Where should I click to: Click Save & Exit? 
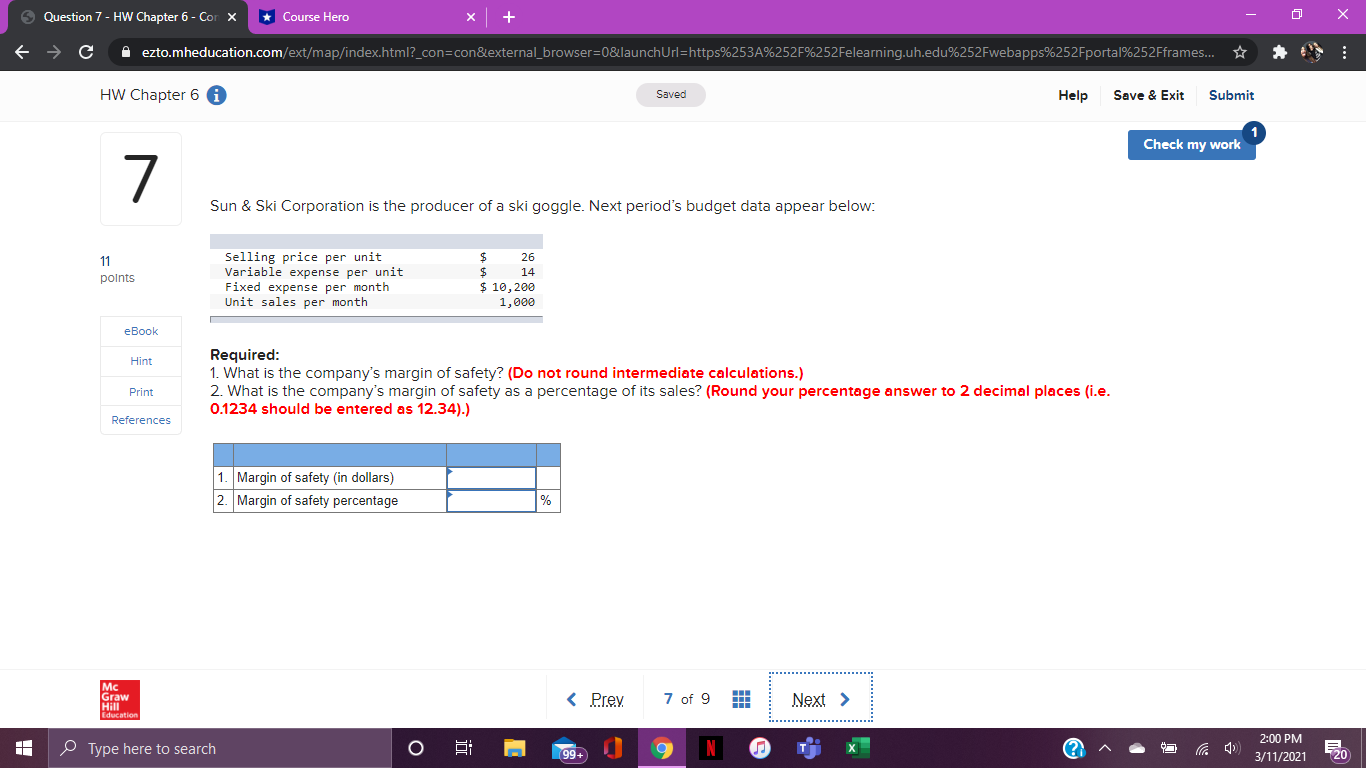[x=1148, y=95]
